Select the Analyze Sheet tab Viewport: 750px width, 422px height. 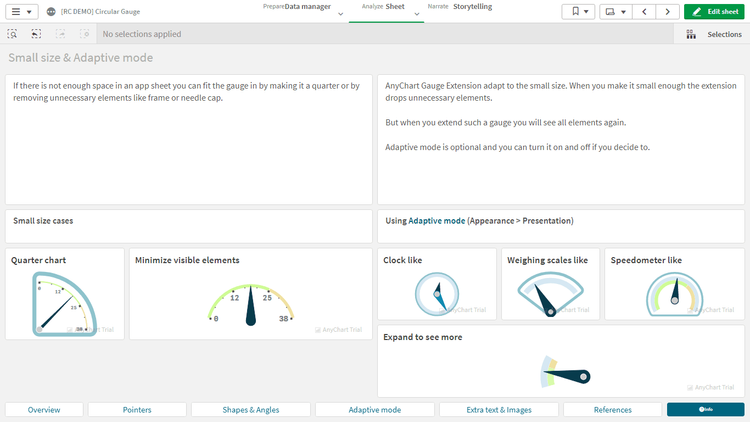point(384,7)
